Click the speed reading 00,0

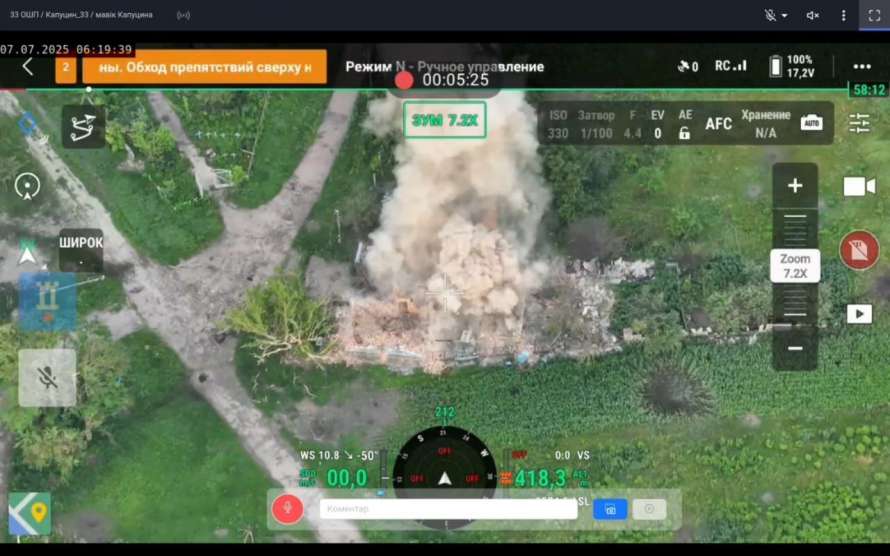tap(347, 478)
